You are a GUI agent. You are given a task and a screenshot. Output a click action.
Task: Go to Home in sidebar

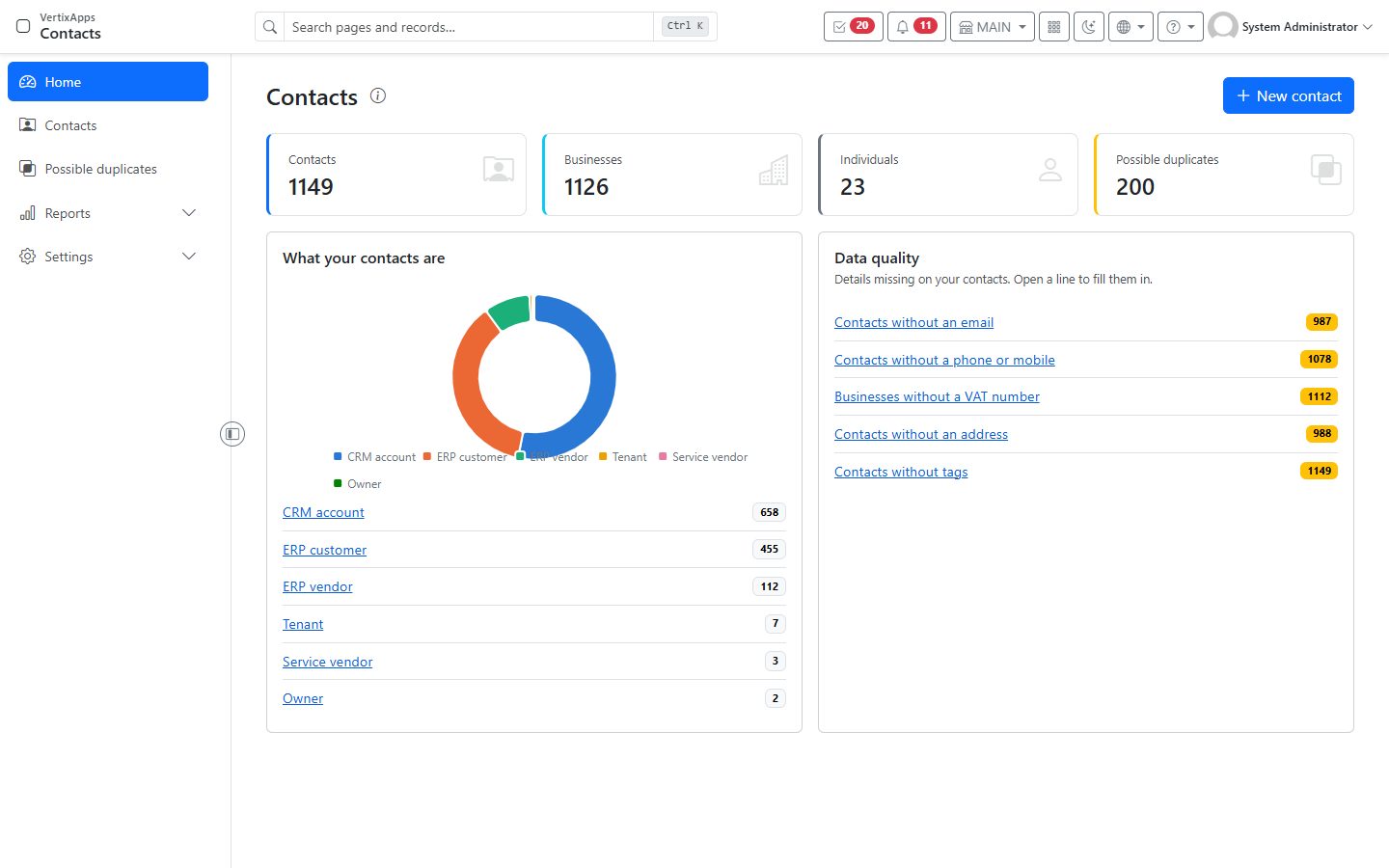[108, 82]
